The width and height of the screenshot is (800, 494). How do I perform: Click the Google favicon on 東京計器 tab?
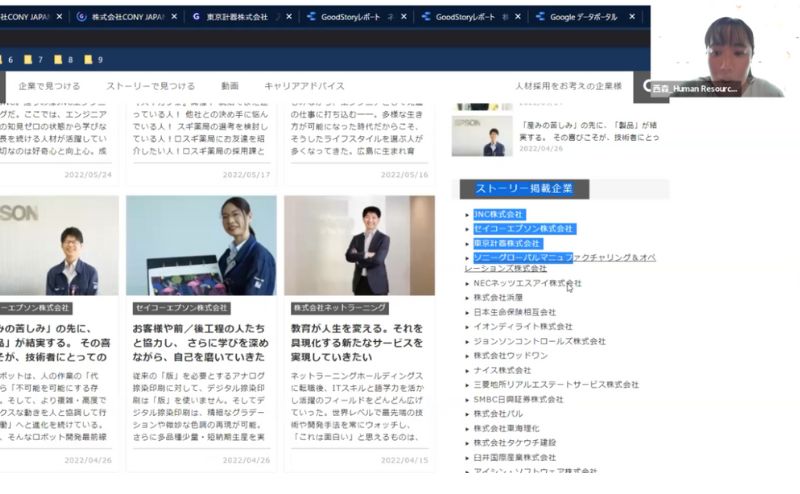point(196,17)
